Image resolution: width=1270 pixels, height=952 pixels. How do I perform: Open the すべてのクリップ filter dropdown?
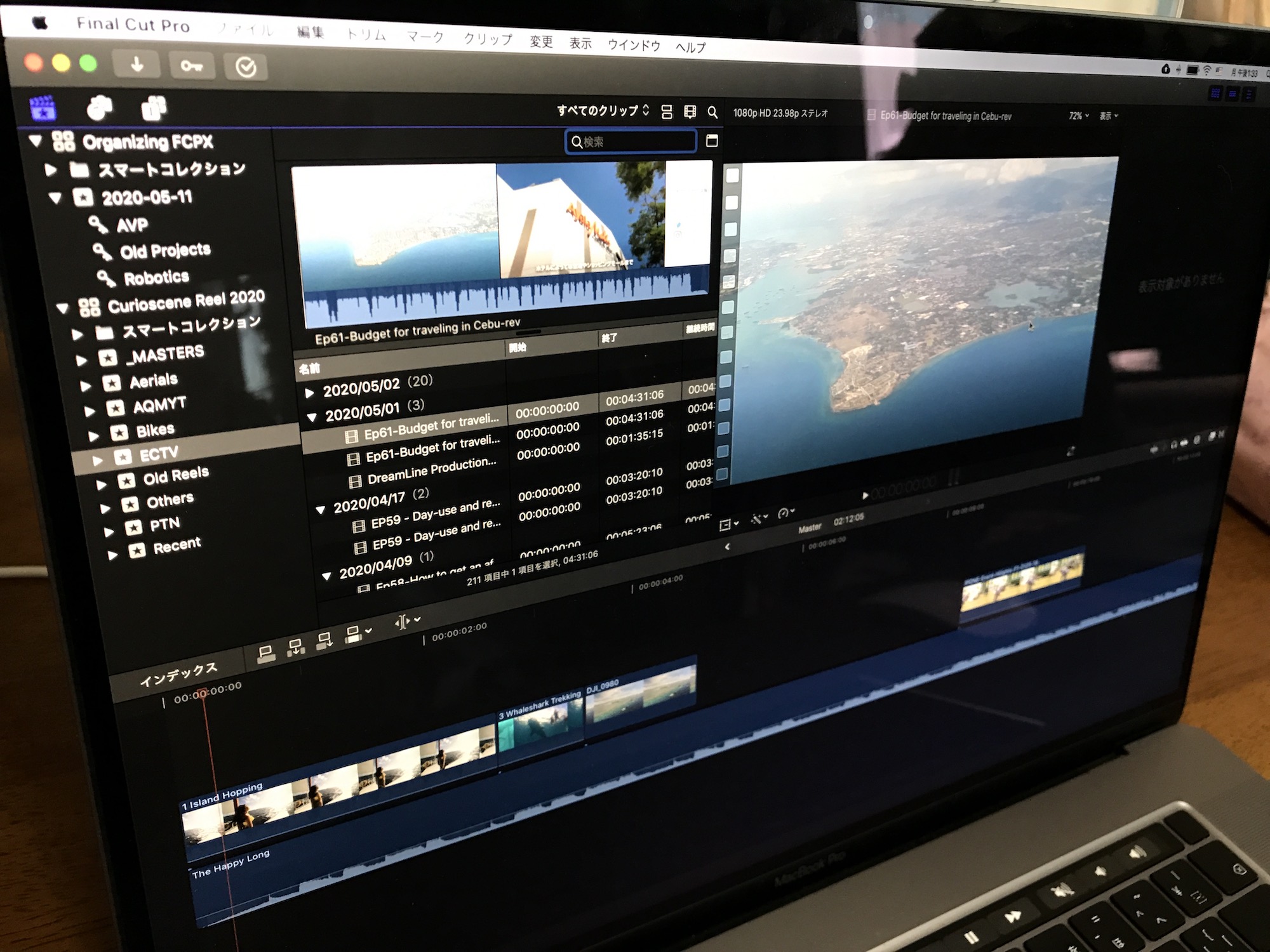pyautogui.click(x=602, y=110)
